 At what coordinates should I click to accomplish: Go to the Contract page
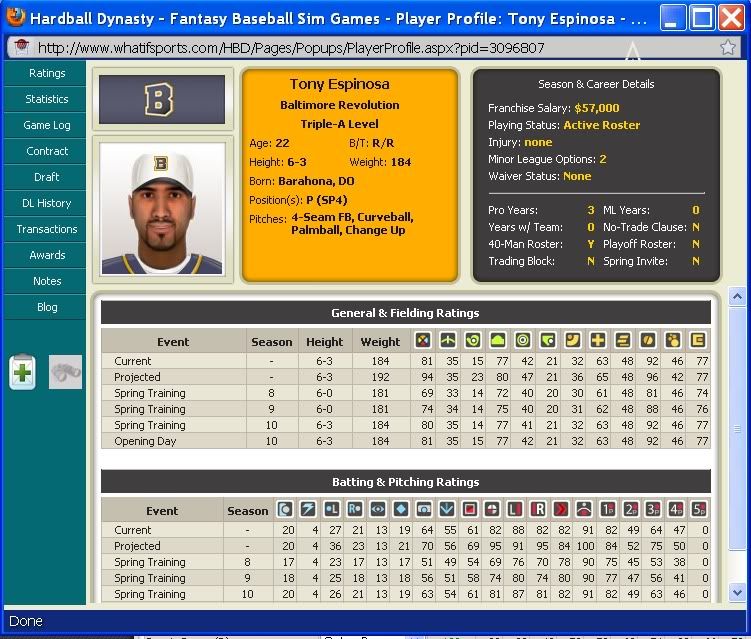pyautogui.click(x=47, y=151)
